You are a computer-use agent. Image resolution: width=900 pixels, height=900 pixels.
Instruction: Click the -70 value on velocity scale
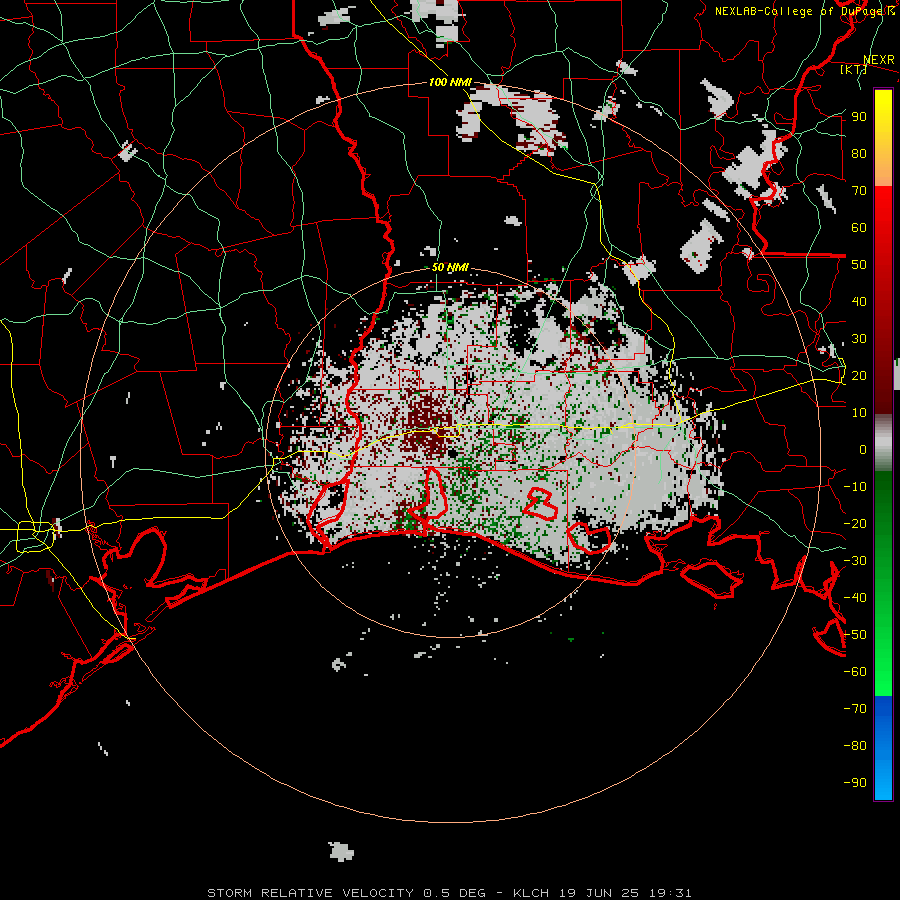(855, 709)
